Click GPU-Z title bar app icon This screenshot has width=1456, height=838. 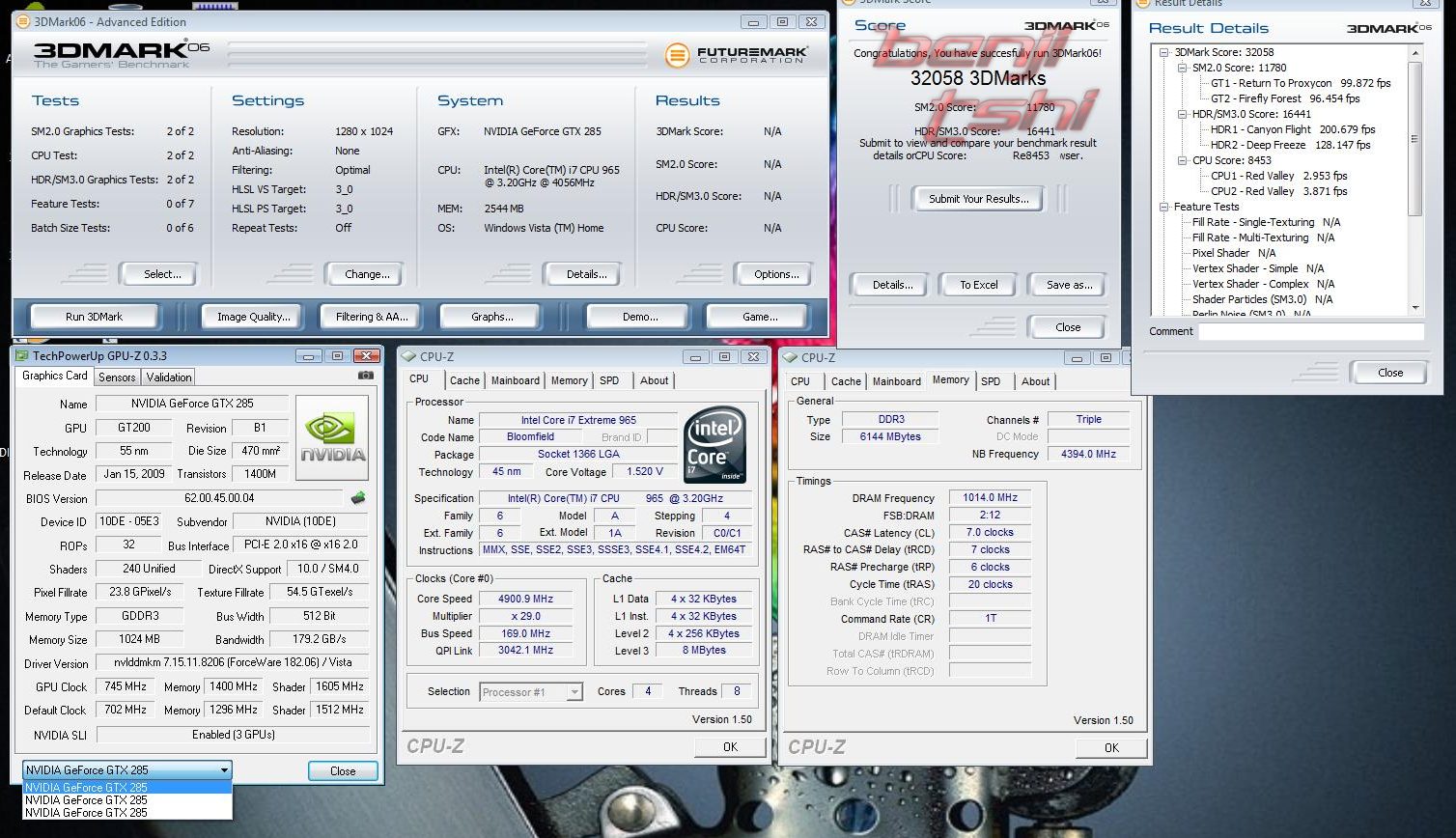(x=23, y=356)
